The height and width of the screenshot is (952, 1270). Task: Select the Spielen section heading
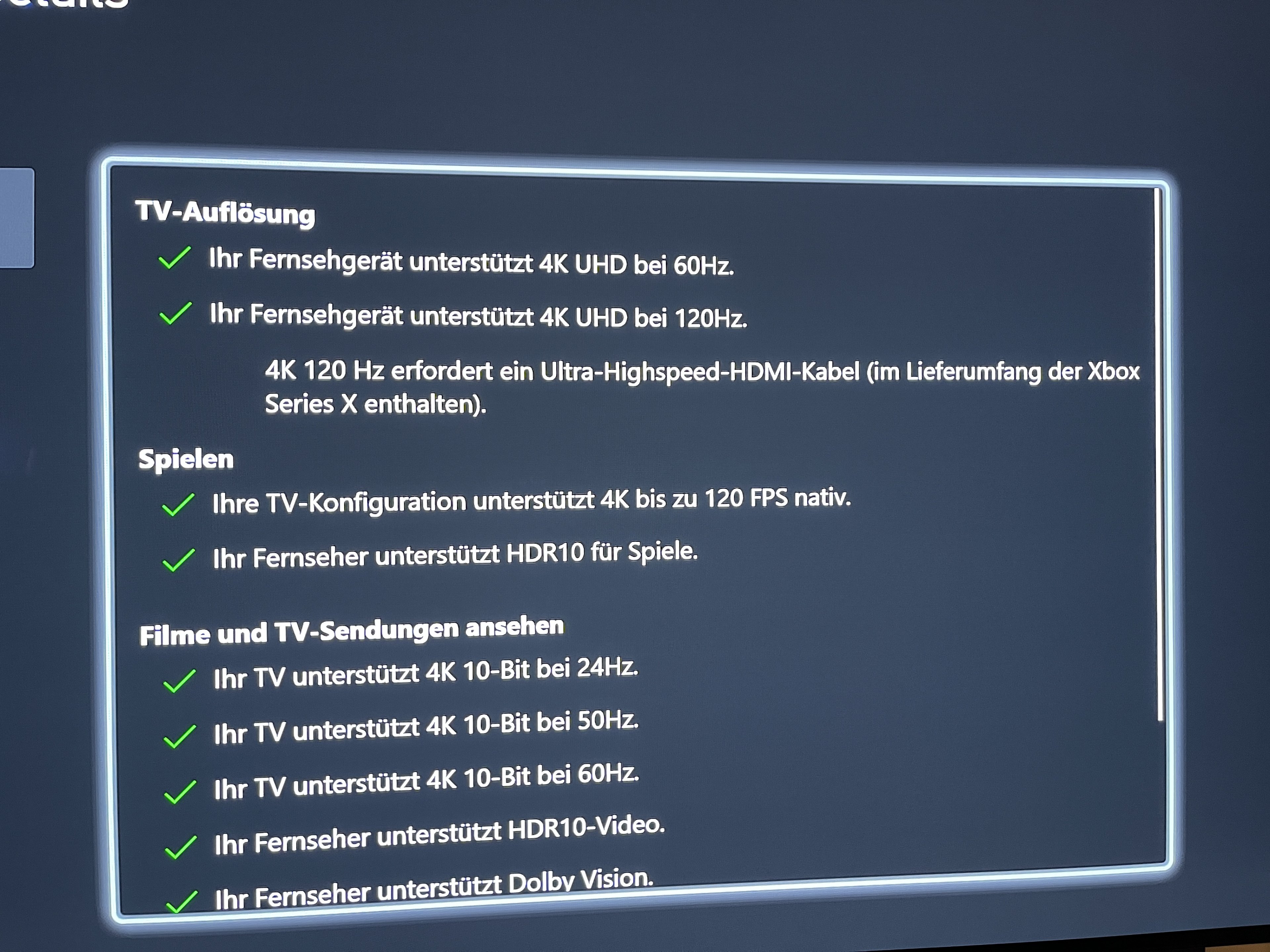coord(186,459)
